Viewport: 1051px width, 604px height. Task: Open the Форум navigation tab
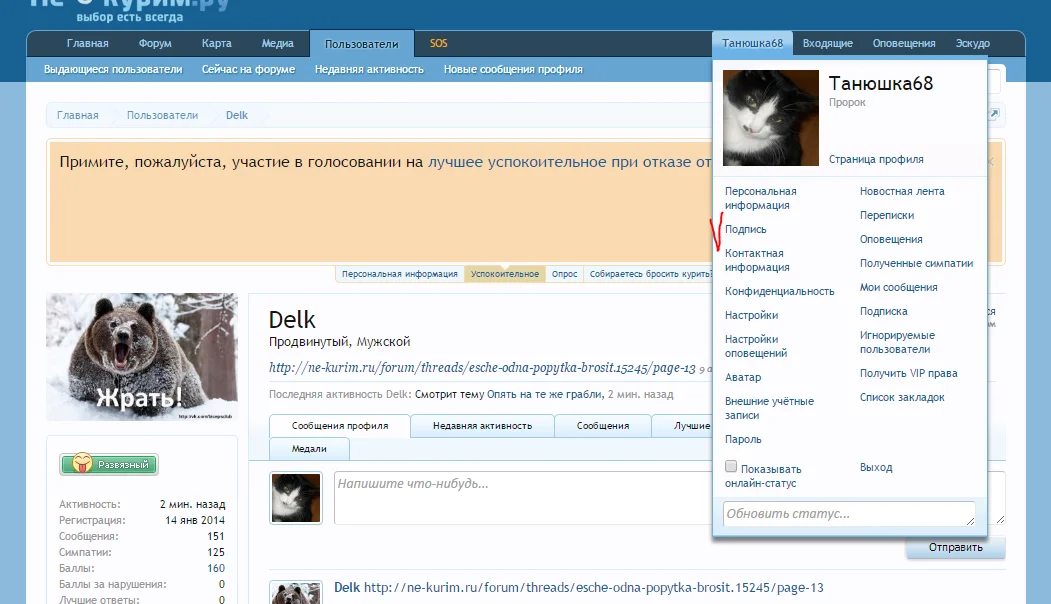pyautogui.click(x=155, y=44)
